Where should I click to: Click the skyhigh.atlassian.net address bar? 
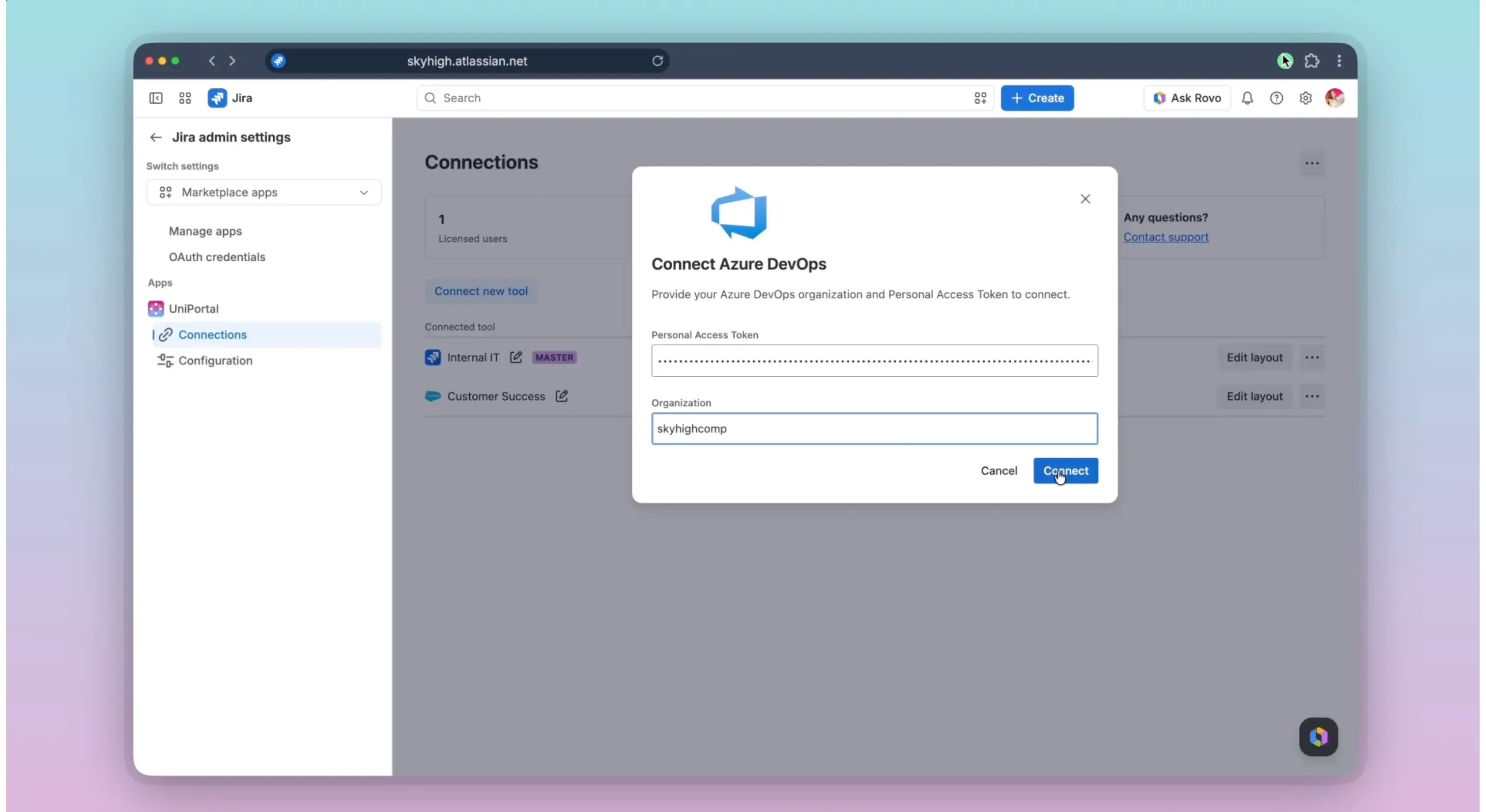click(467, 60)
